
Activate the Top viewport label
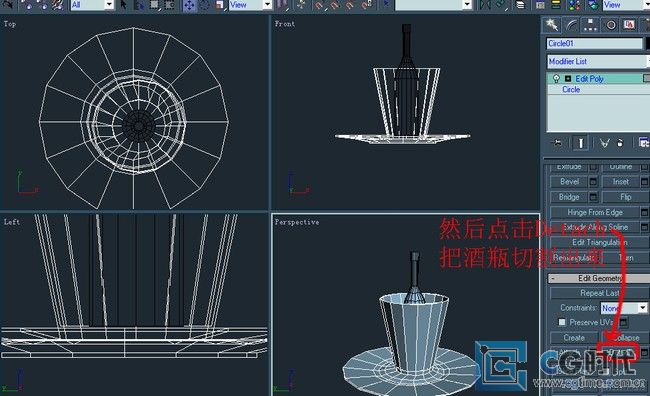click(10, 24)
